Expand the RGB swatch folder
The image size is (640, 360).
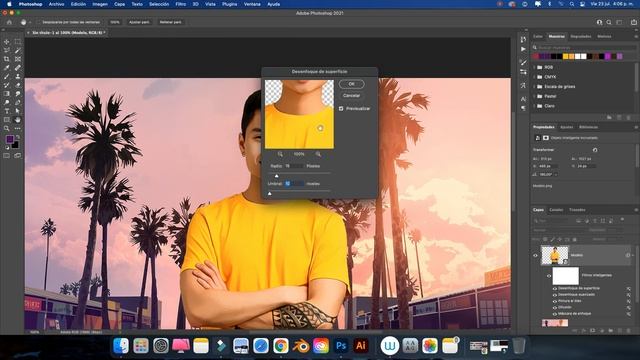point(535,67)
